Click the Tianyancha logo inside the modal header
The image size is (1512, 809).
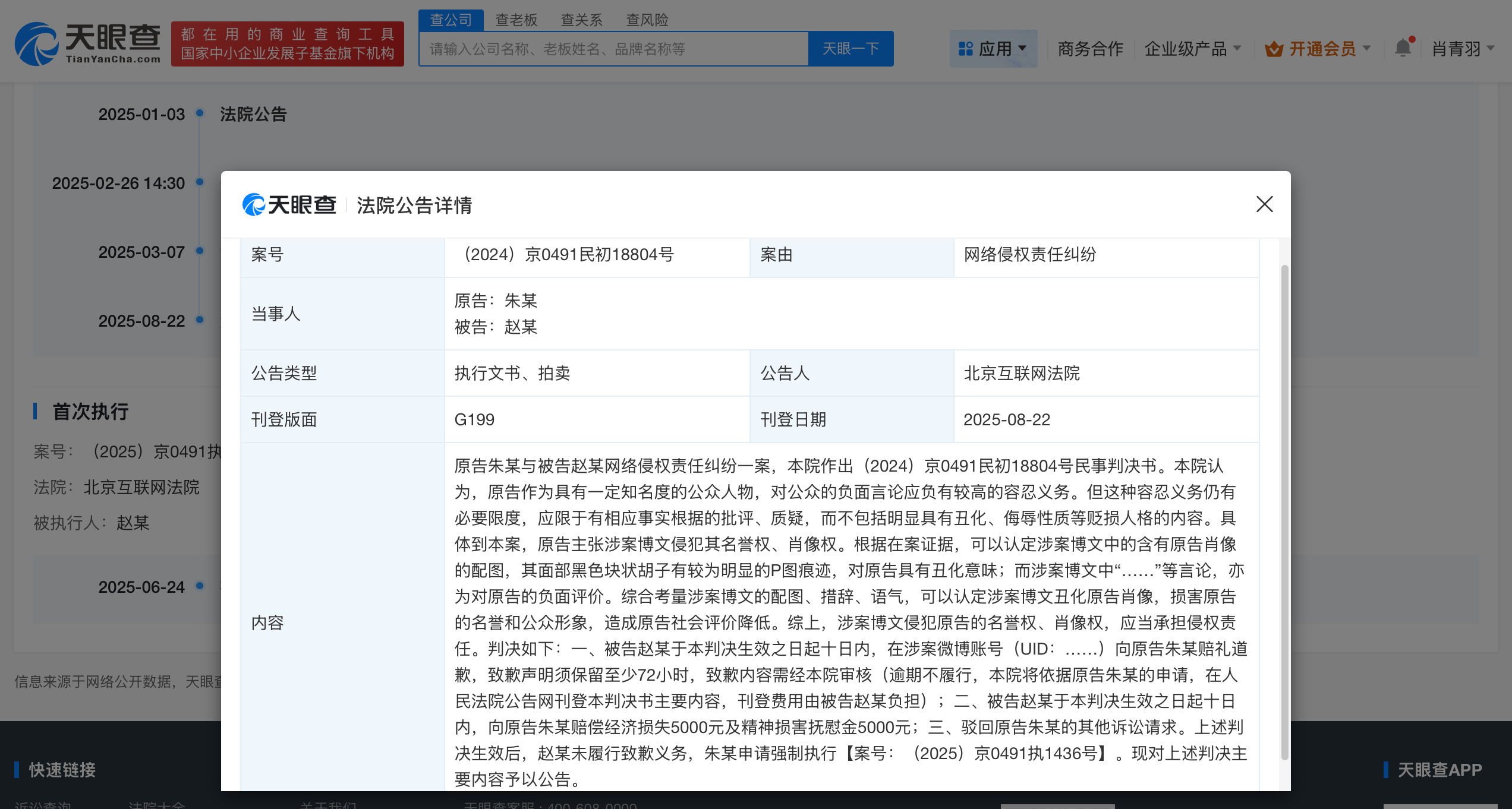(289, 204)
